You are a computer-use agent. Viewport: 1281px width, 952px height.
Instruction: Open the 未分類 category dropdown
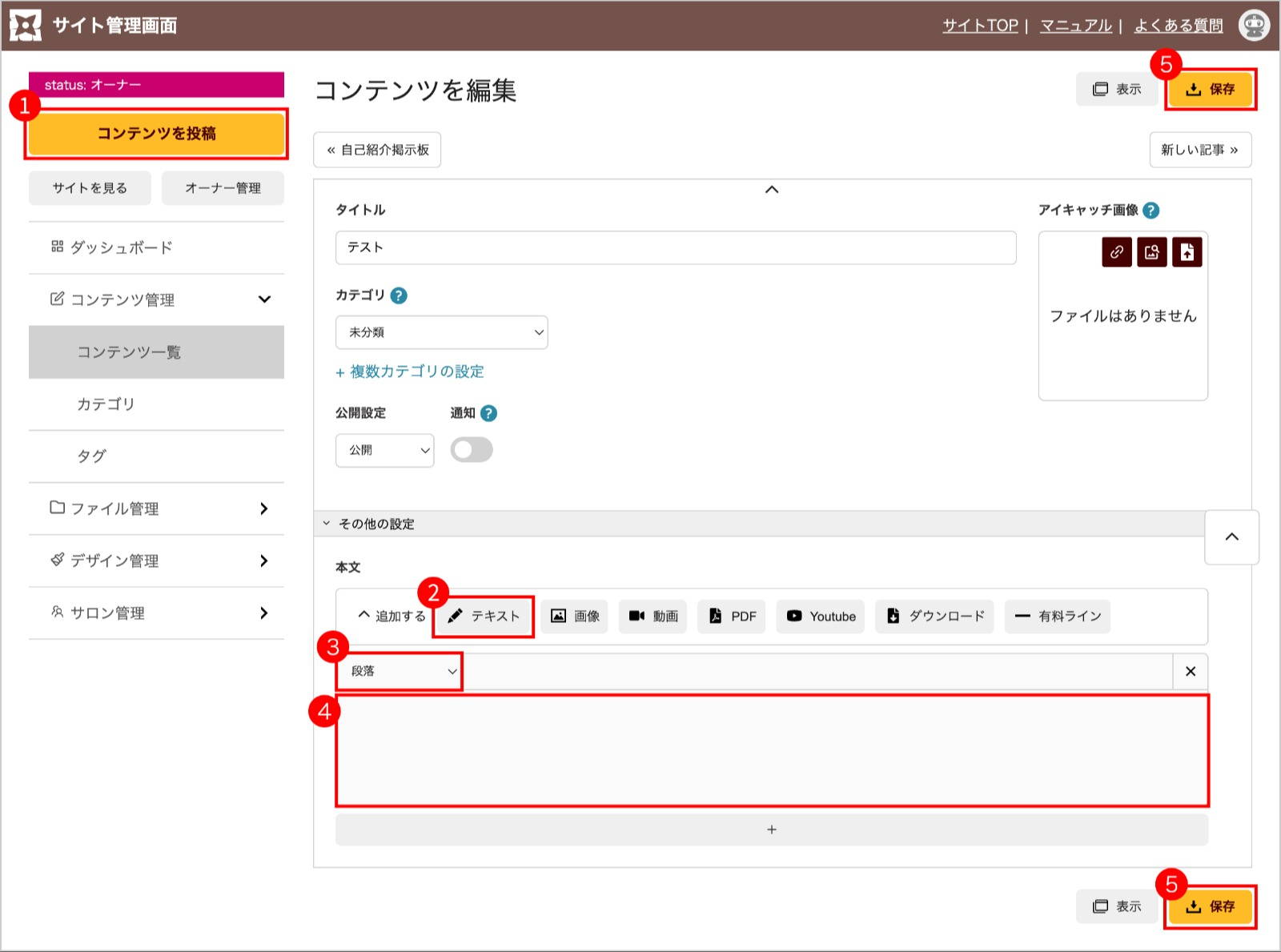coord(441,332)
